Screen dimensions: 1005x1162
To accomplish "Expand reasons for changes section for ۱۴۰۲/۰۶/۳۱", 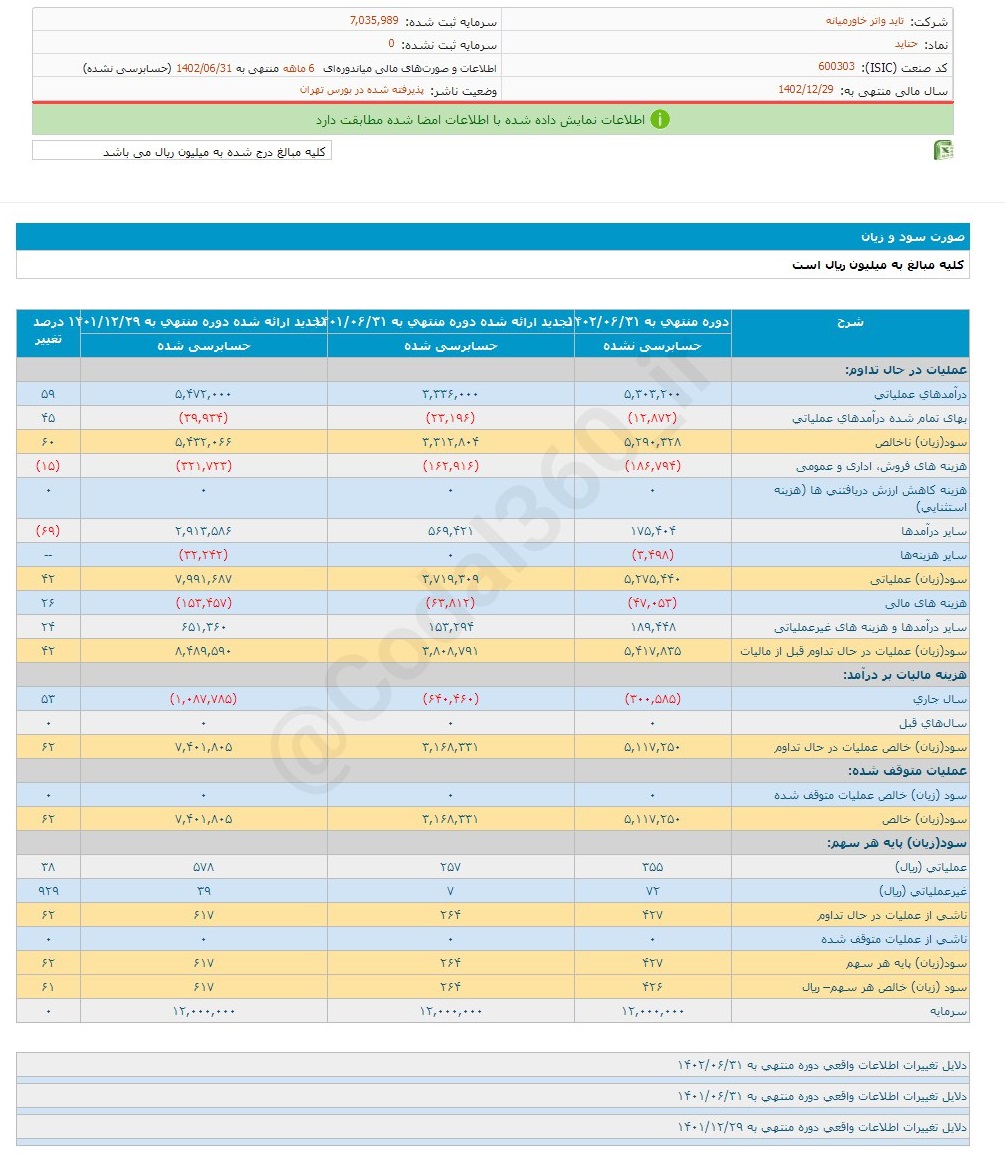I will coord(821,1064).
